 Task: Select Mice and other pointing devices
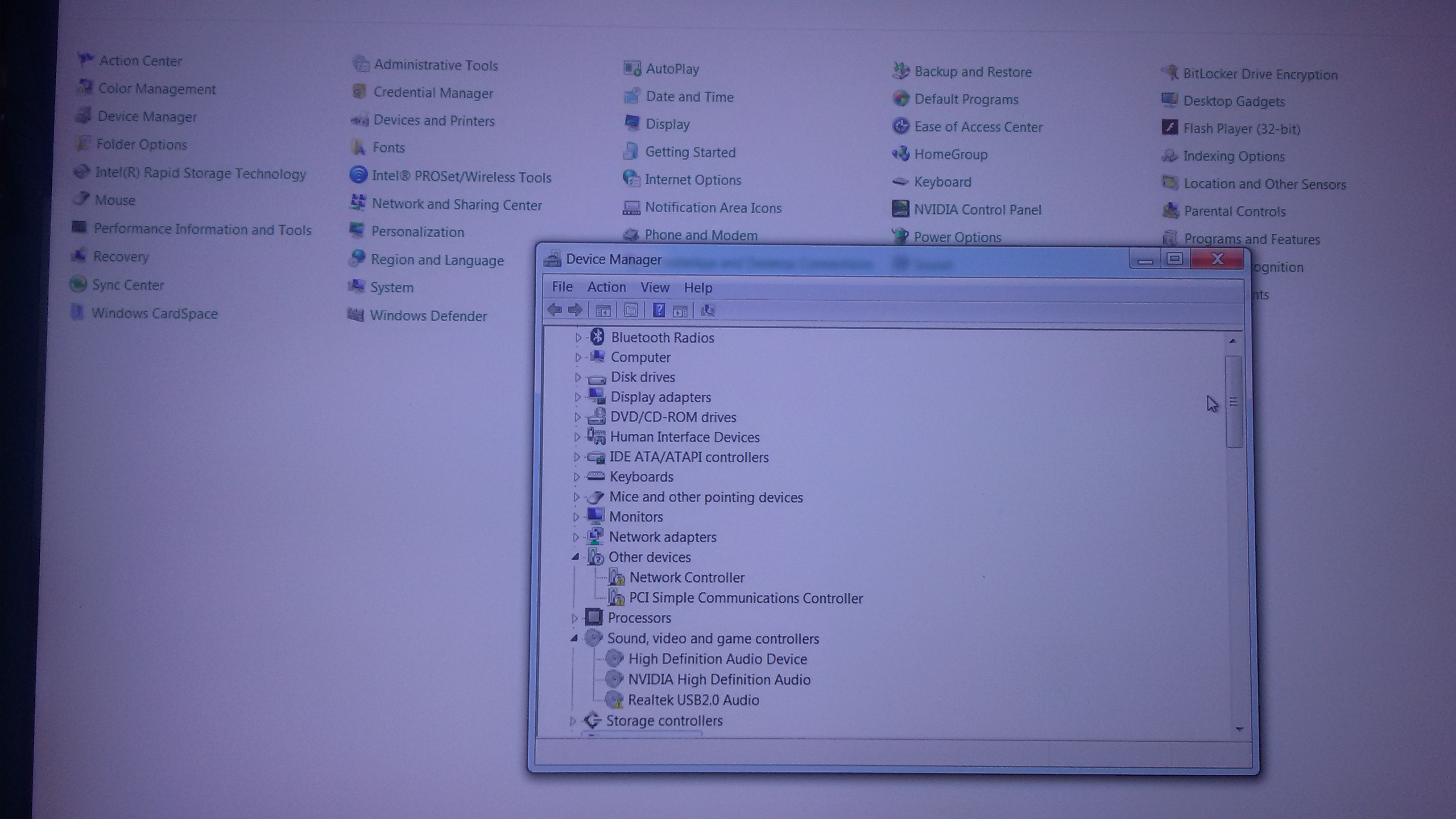[x=706, y=497]
